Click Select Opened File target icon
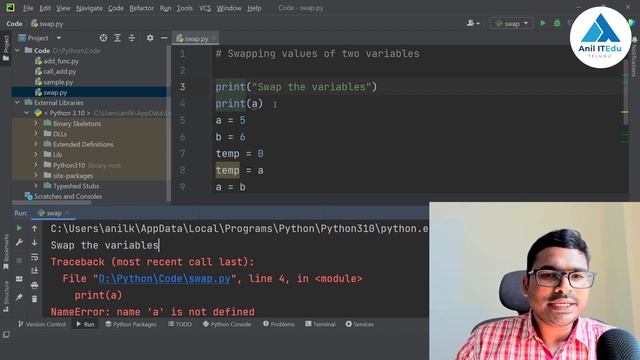This screenshot has width=640, height=360. point(103,38)
